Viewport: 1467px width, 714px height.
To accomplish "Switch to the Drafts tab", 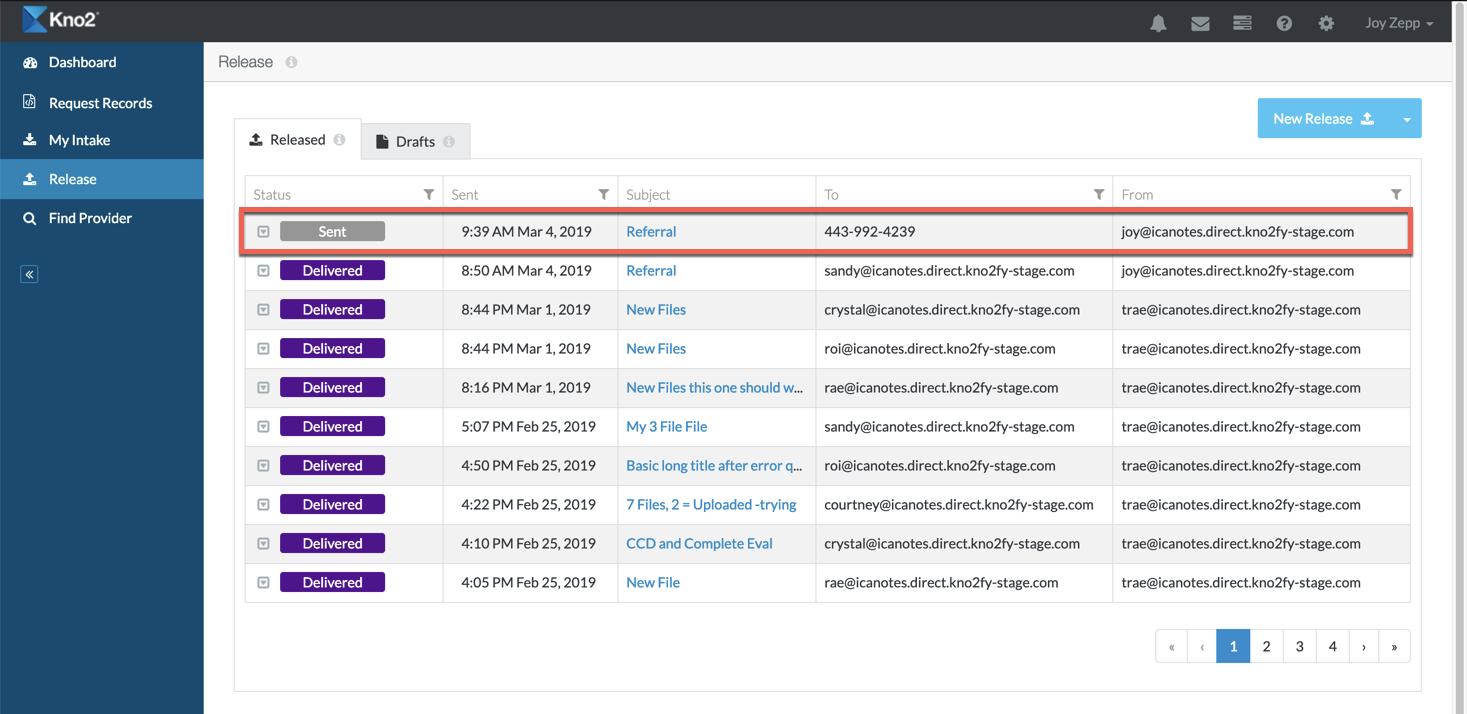I will click(x=415, y=142).
